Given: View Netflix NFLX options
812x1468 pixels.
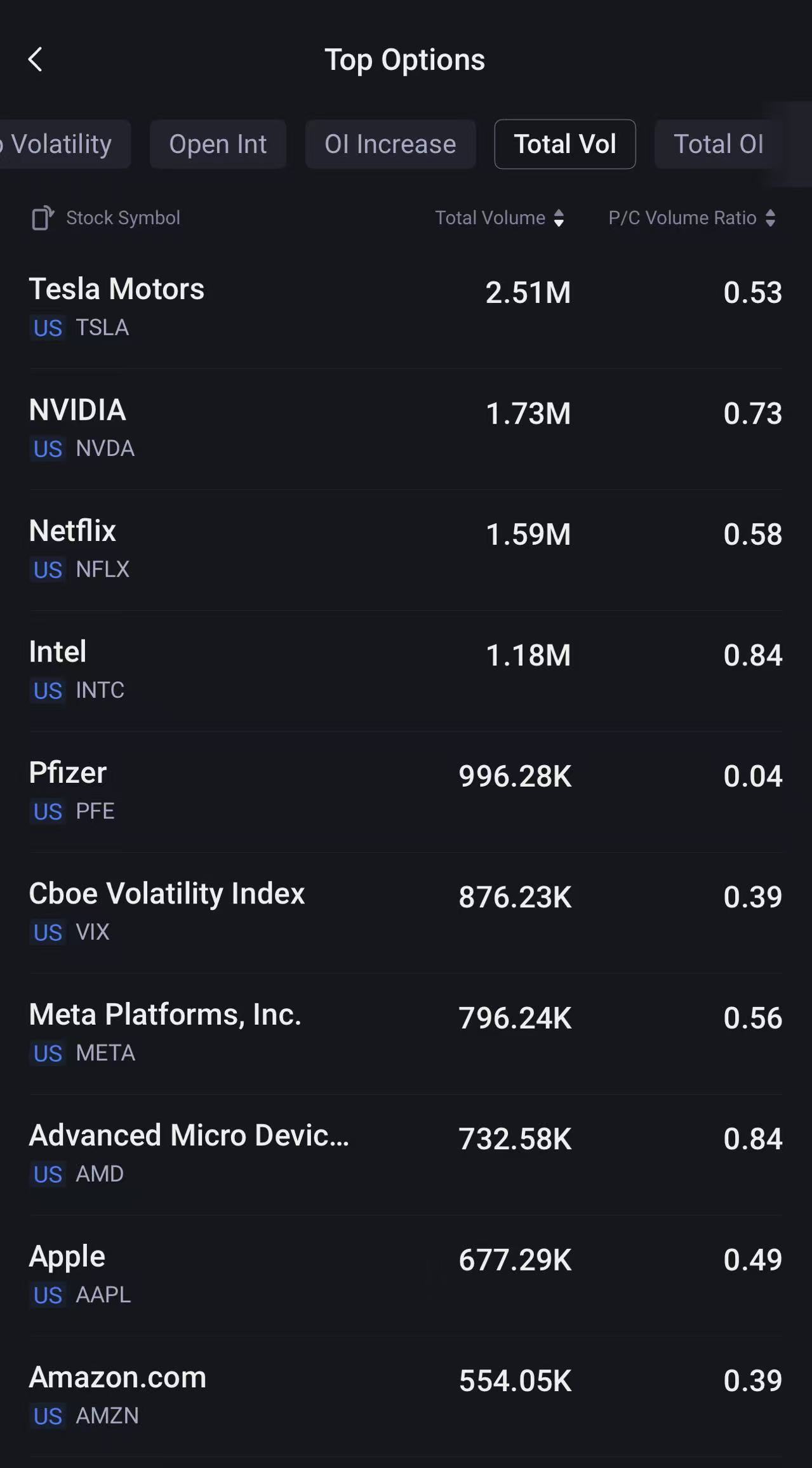Looking at the screenshot, I should coord(405,549).
